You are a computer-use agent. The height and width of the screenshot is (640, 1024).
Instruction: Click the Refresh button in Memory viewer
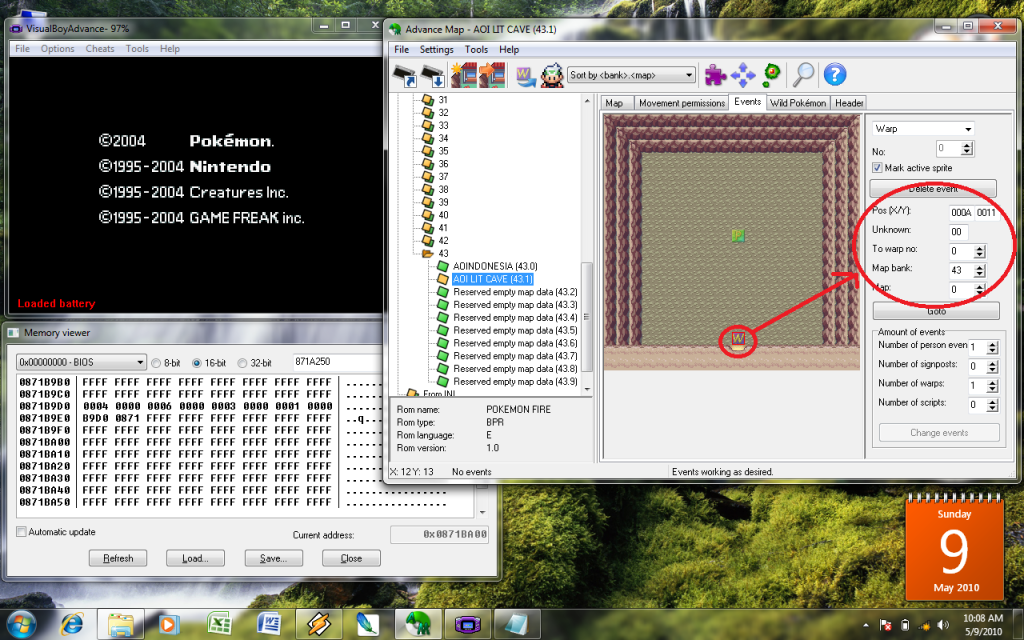click(x=118, y=558)
